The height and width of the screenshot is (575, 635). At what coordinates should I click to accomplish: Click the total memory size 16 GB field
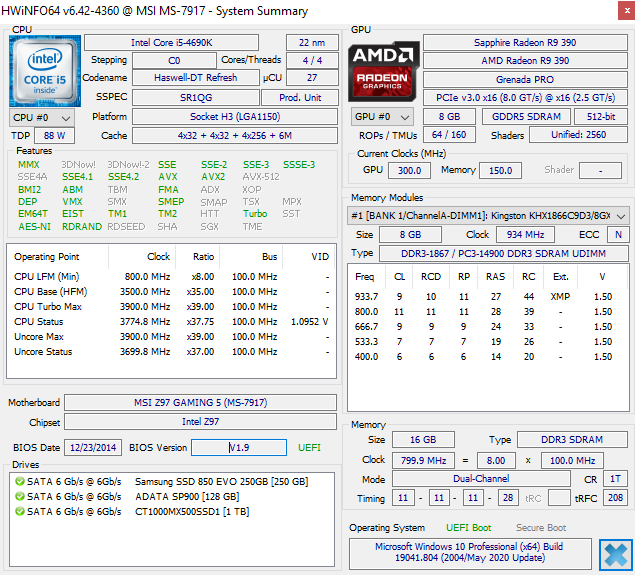pos(423,440)
